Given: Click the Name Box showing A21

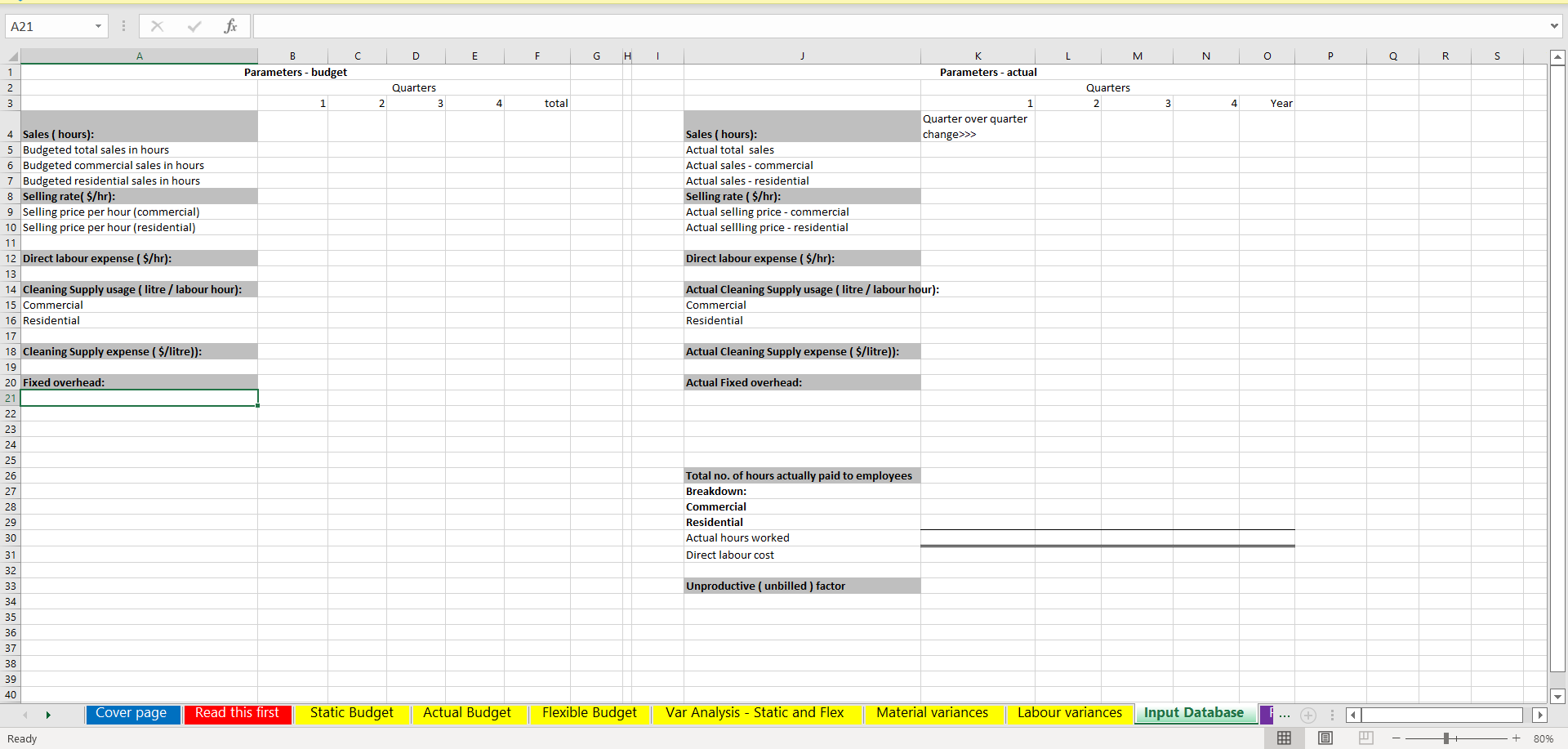Looking at the screenshot, I should 49,26.
